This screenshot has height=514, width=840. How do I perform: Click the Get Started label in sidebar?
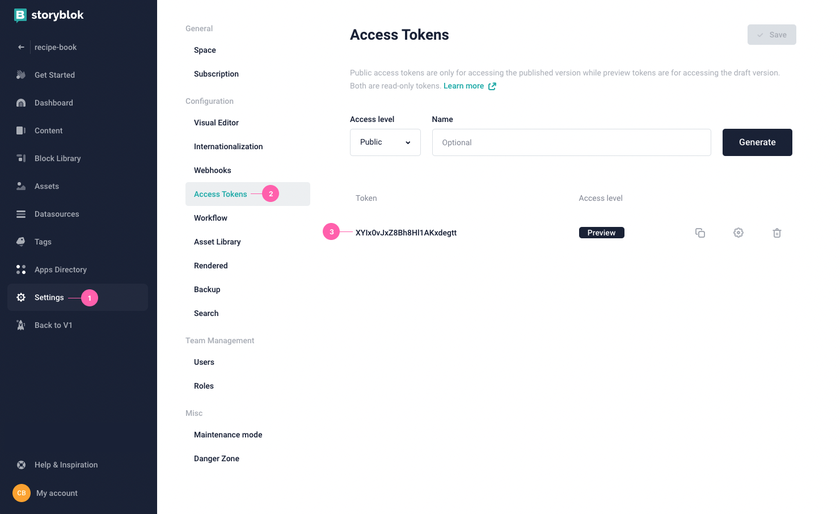click(55, 75)
